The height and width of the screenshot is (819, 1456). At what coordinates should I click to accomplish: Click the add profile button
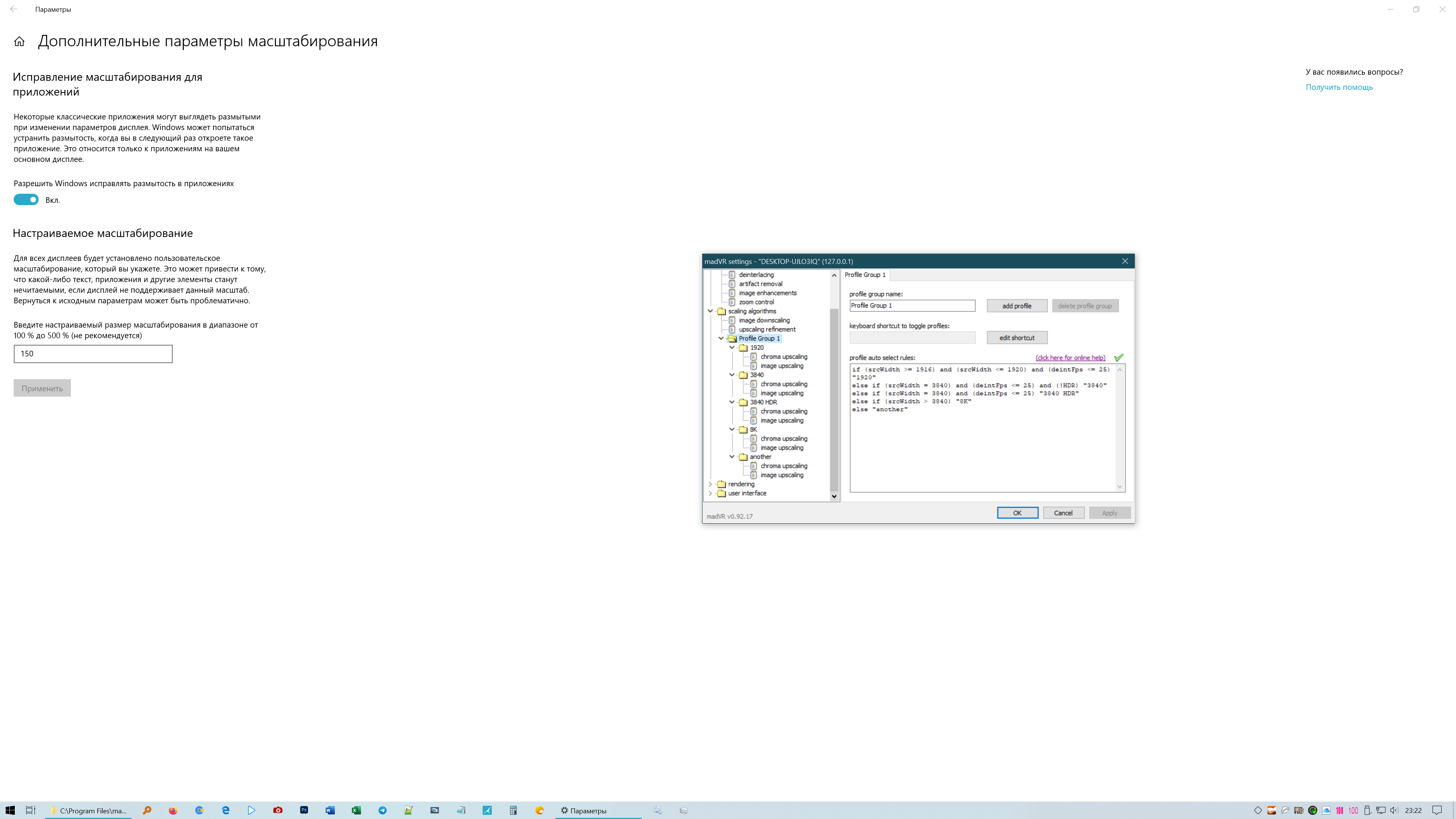click(1016, 306)
